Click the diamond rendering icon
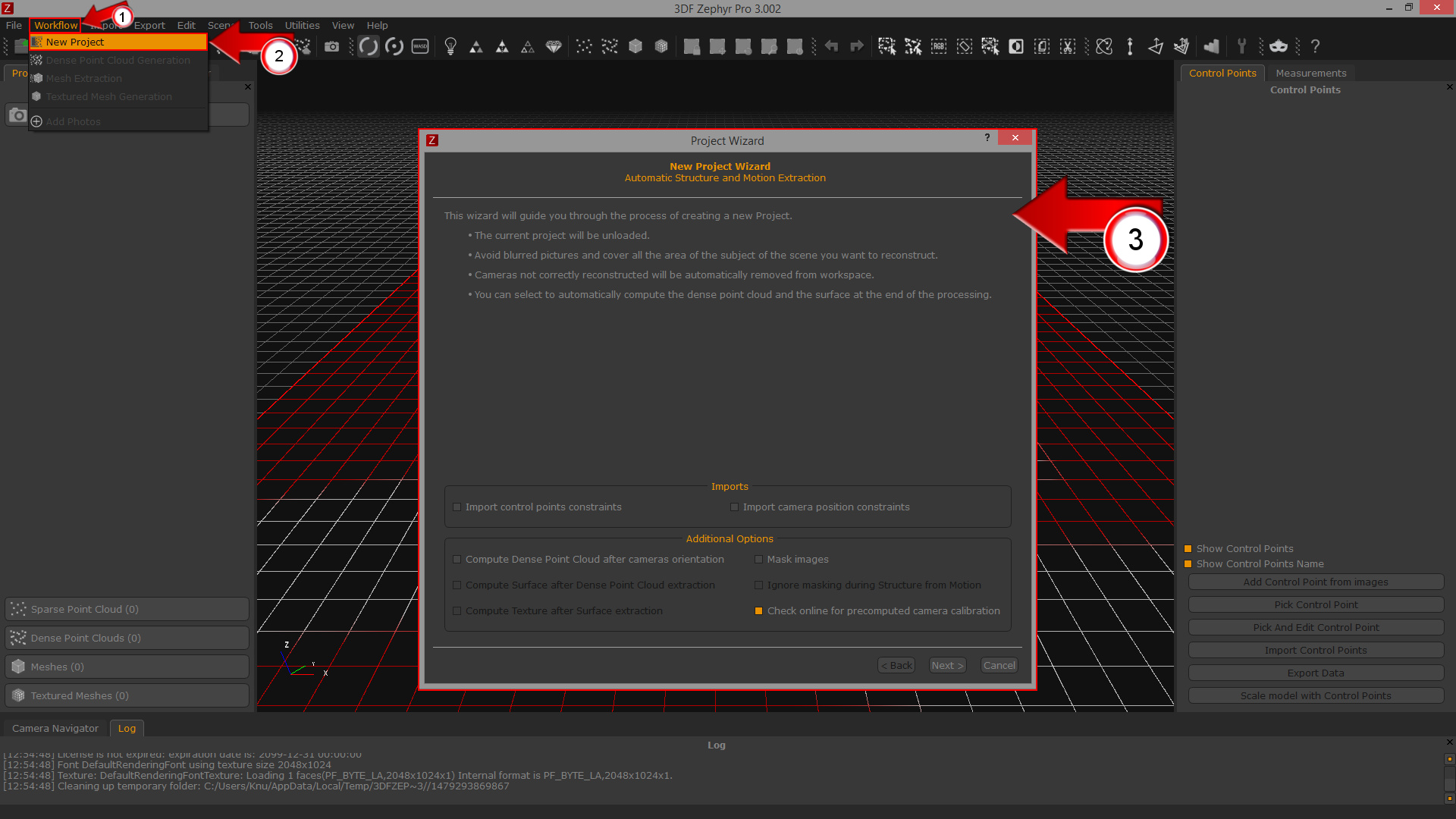 554,47
